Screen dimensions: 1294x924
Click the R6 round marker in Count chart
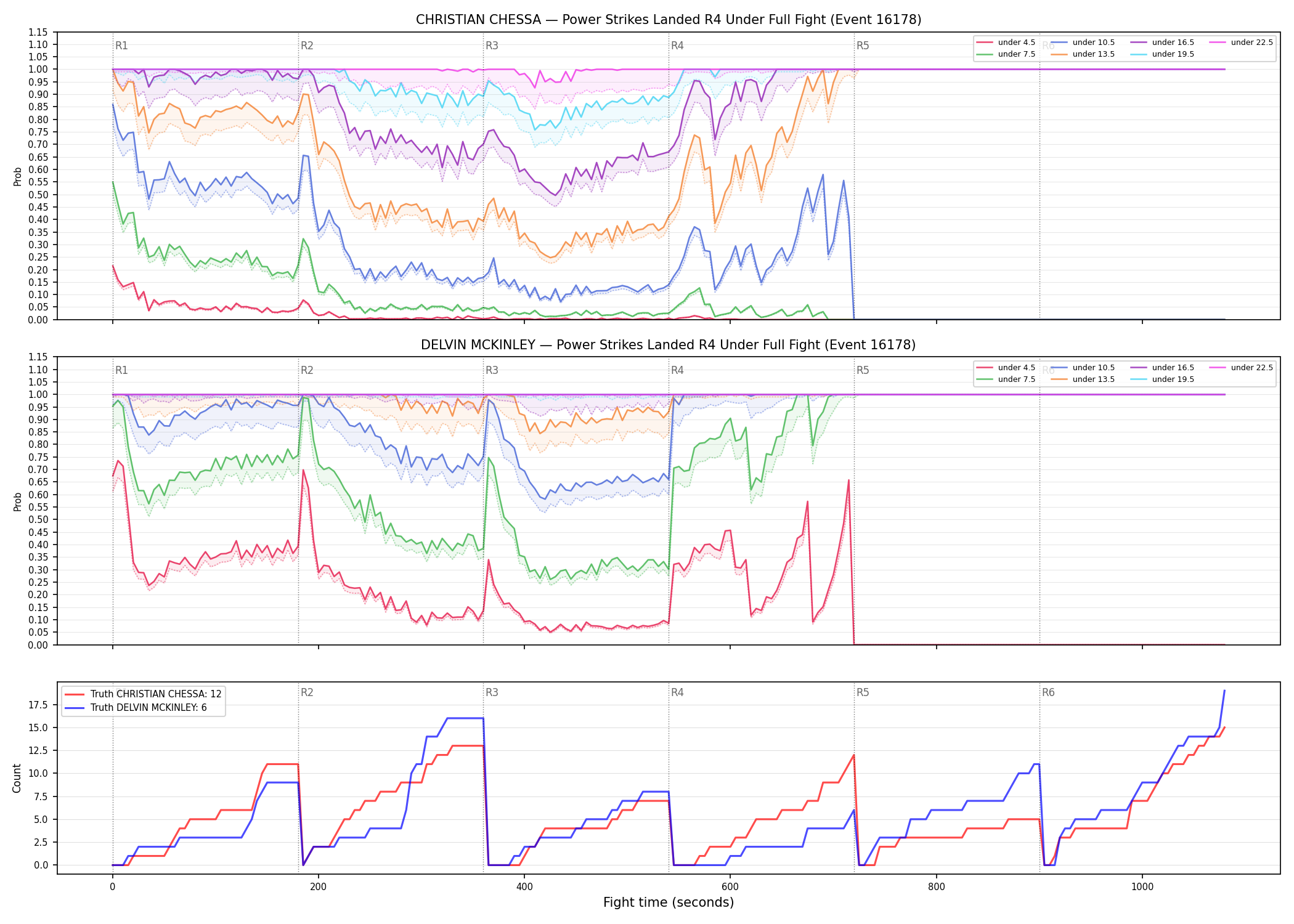pos(1048,692)
